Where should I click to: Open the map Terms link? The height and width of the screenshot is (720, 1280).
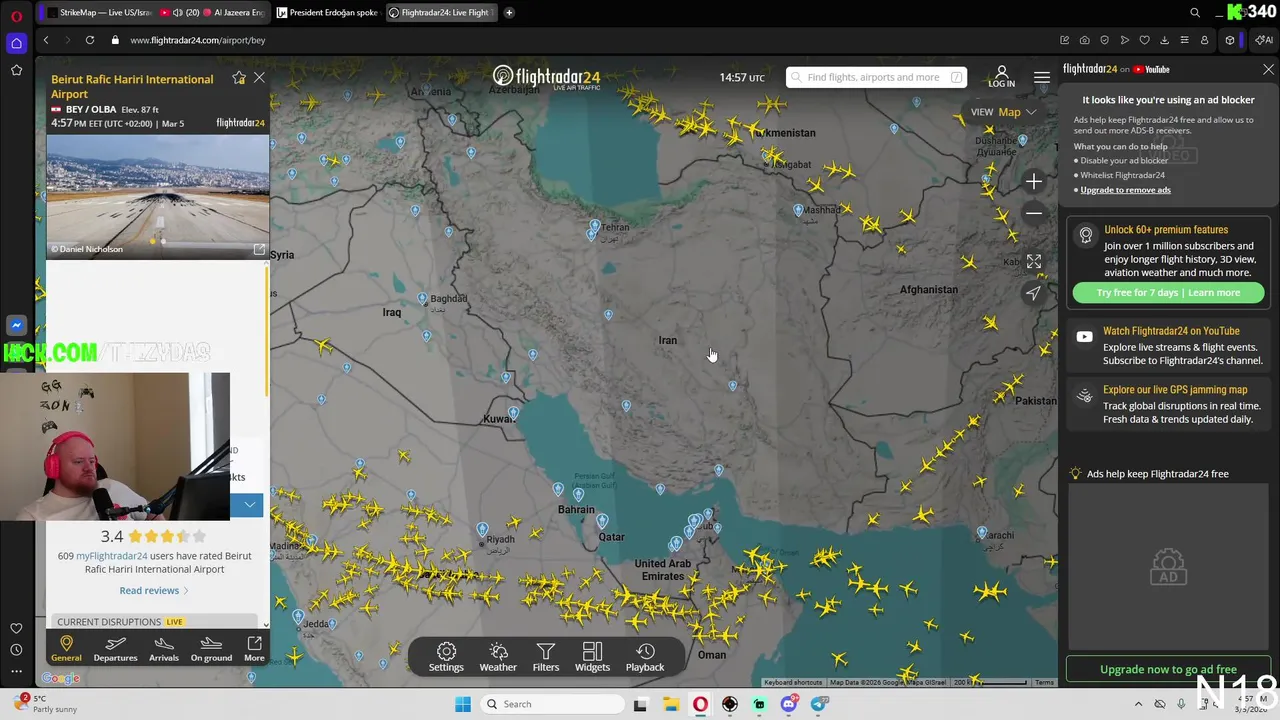1044,682
